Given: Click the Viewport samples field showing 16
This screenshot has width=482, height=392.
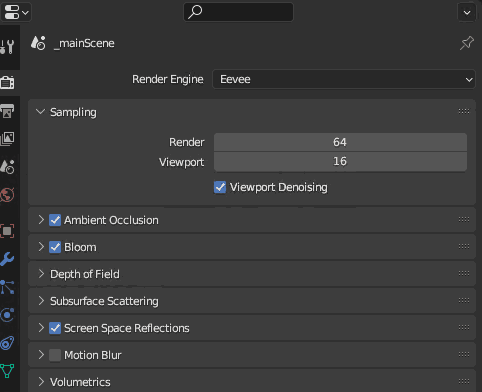Looking at the screenshot, I should [x=340, y=162].
